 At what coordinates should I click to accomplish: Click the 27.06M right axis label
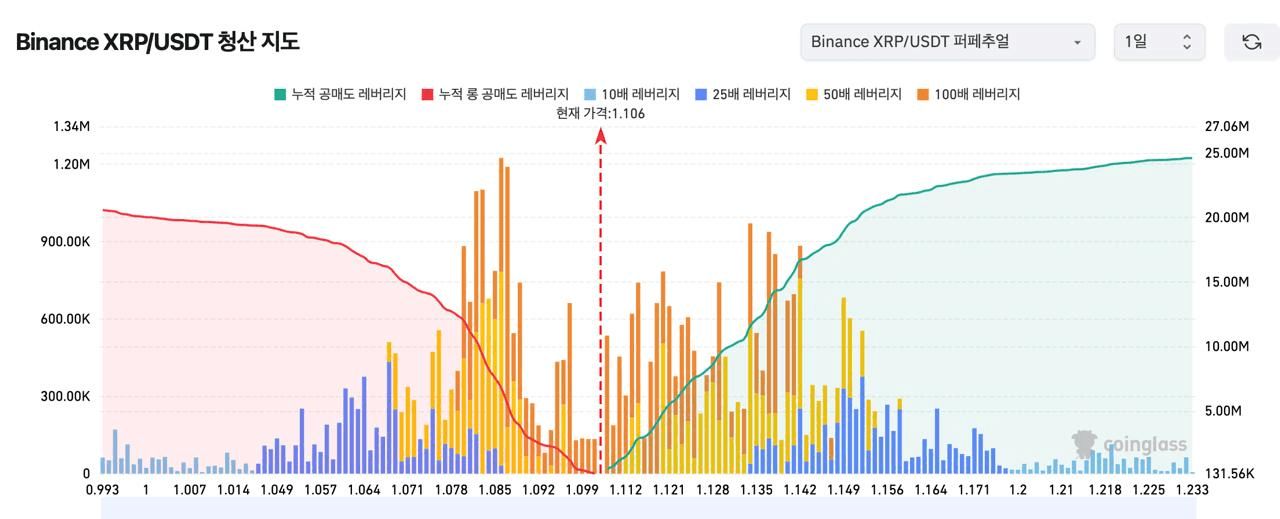tap(1227, 127)
